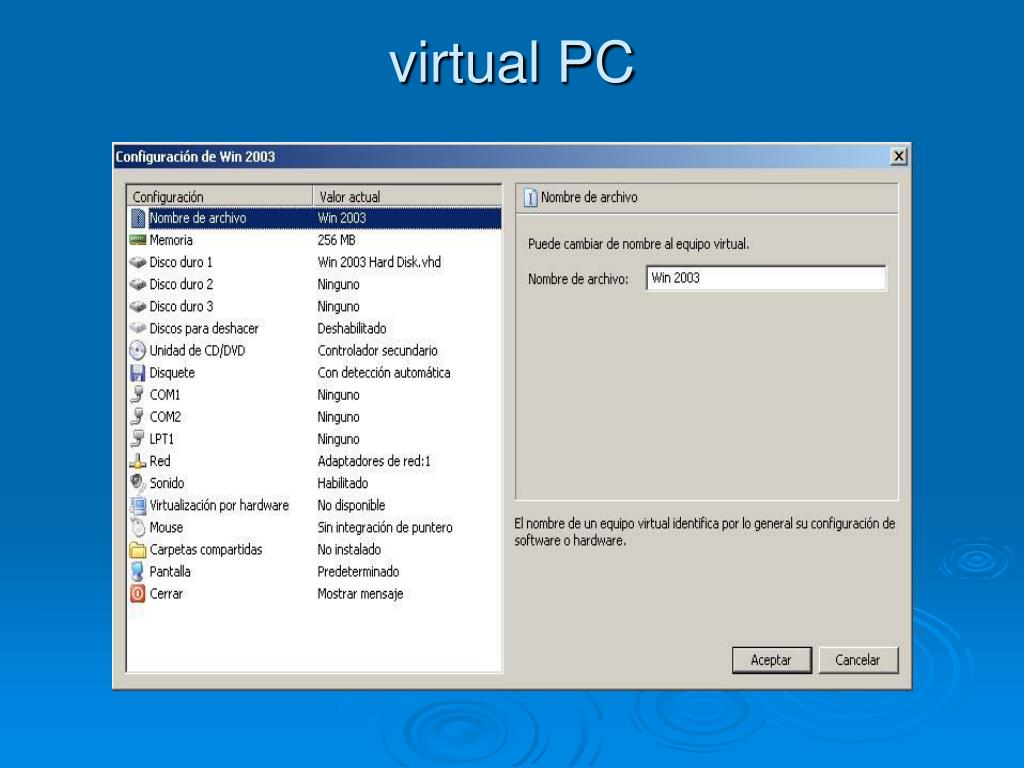Open the Red network settings

[x=314, y=461]
